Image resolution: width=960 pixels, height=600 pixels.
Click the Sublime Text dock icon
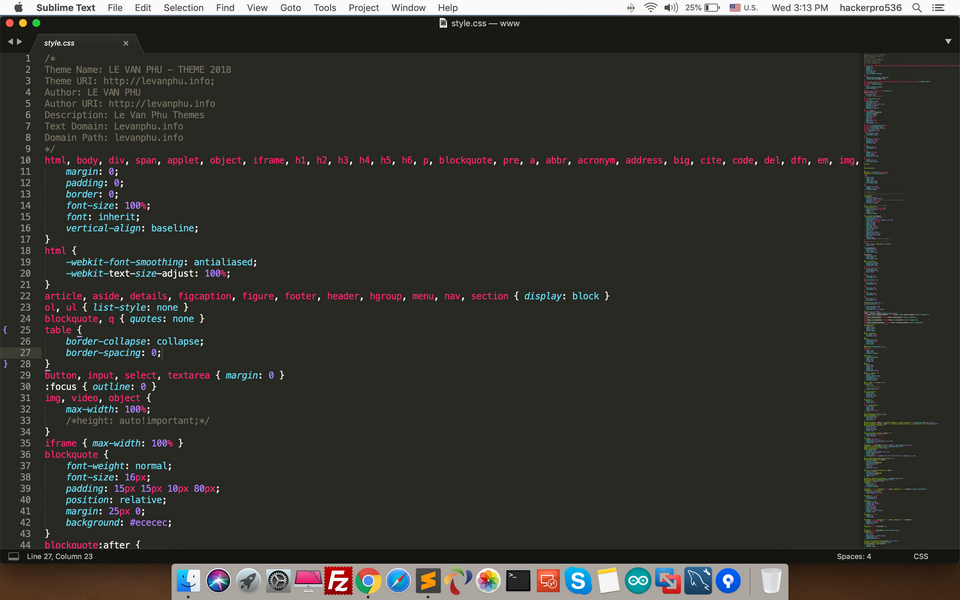coord(428,580)
